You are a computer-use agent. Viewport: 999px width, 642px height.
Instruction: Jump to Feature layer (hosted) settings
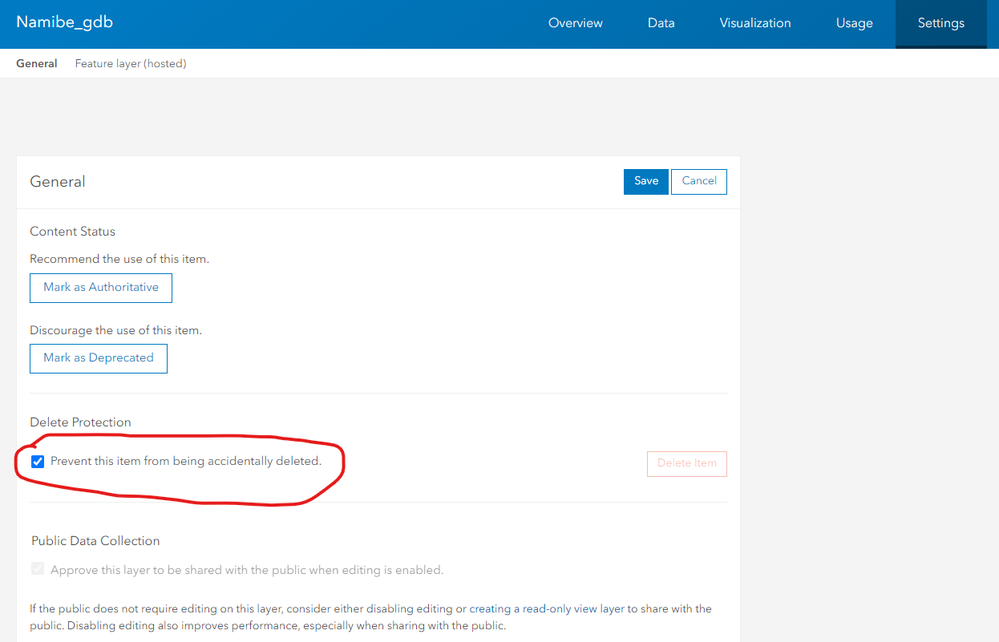[x=131, y=64]
